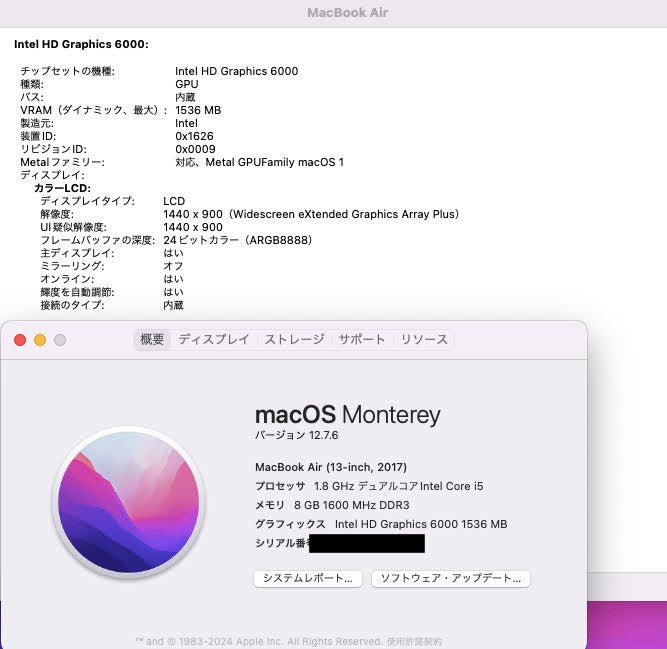Click the バージョン 12.7.6 version text
This screenshot has height=649, width=667.
point(295,435)
